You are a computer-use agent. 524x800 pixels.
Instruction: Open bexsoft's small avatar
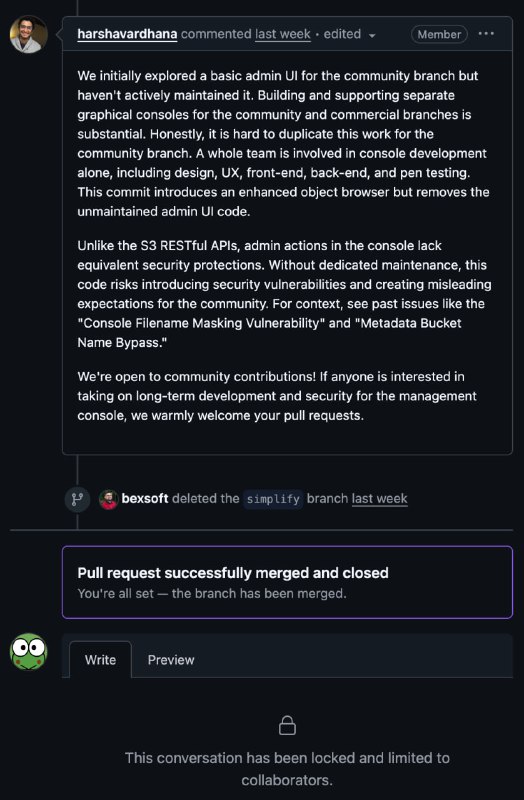tap(108, 499)
